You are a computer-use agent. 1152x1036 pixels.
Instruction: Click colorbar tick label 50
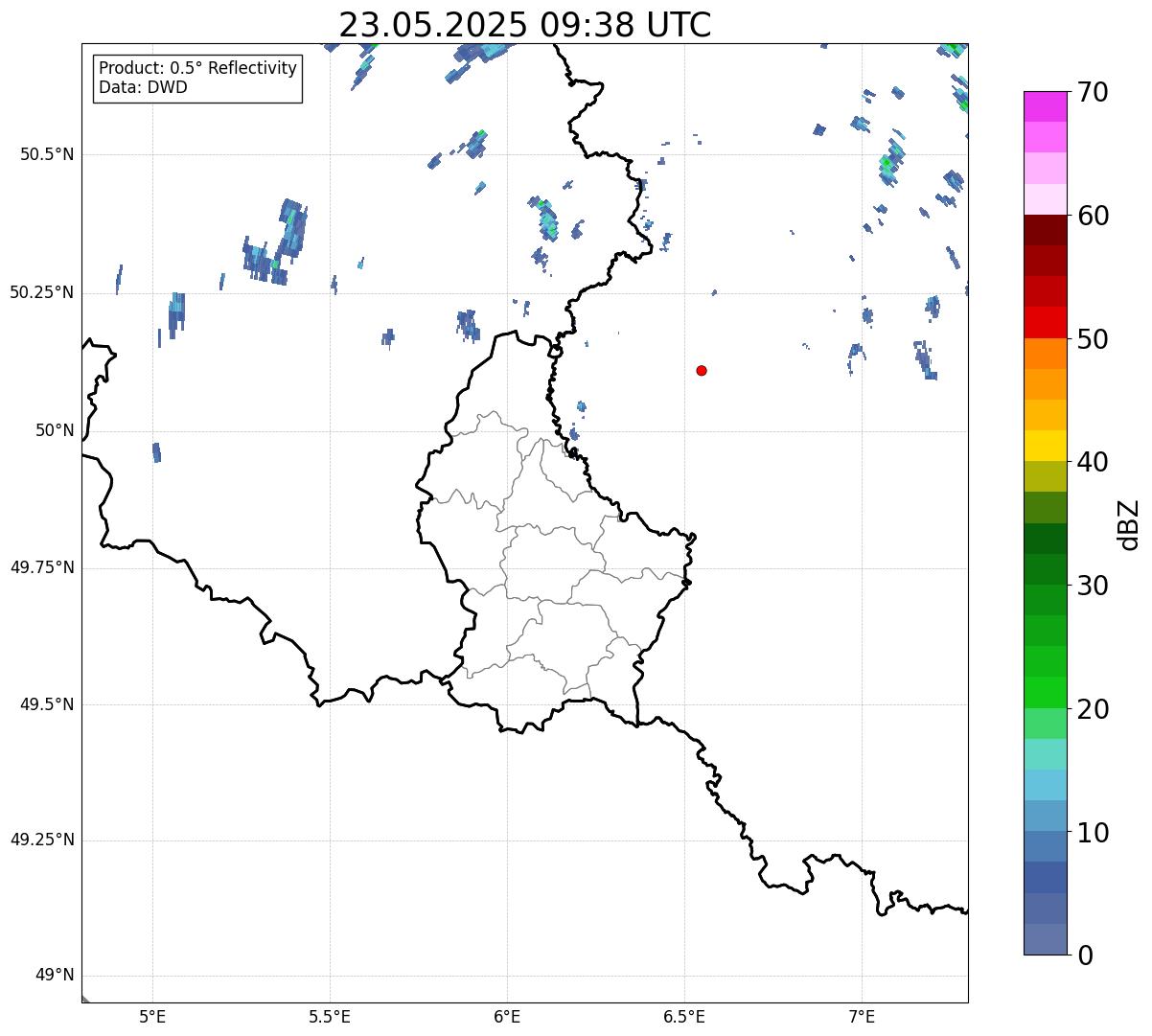coord(1093,340)
